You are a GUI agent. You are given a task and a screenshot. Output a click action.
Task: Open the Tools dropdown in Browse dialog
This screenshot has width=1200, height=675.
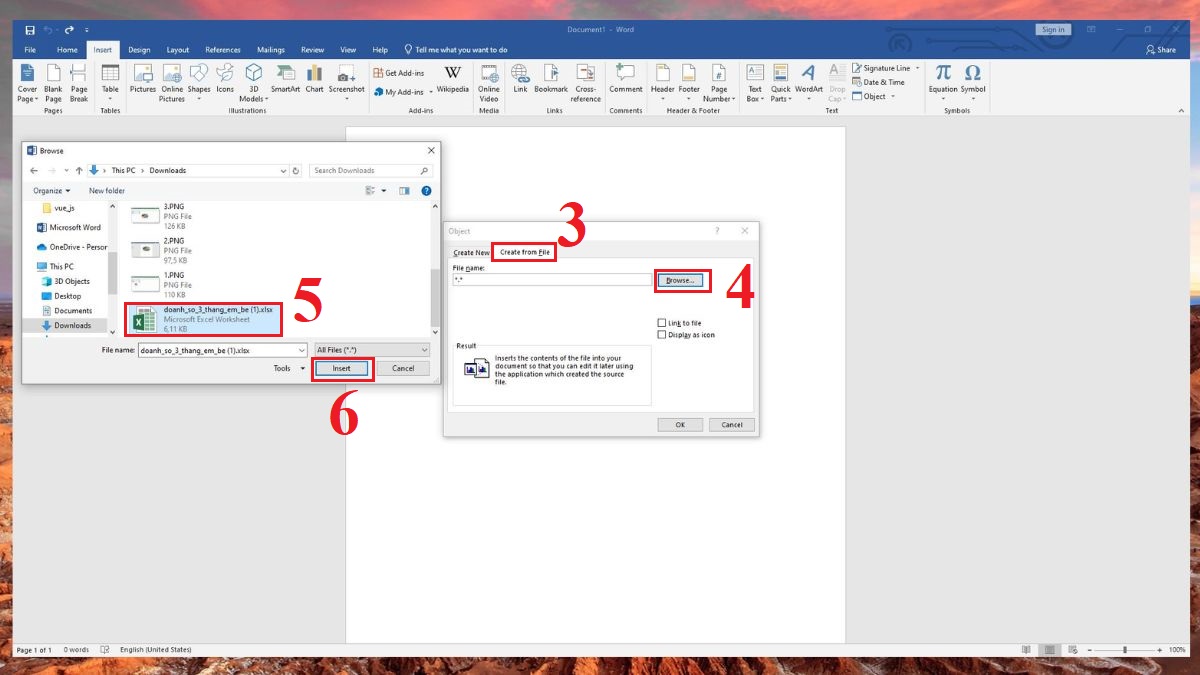pos(287,368)
